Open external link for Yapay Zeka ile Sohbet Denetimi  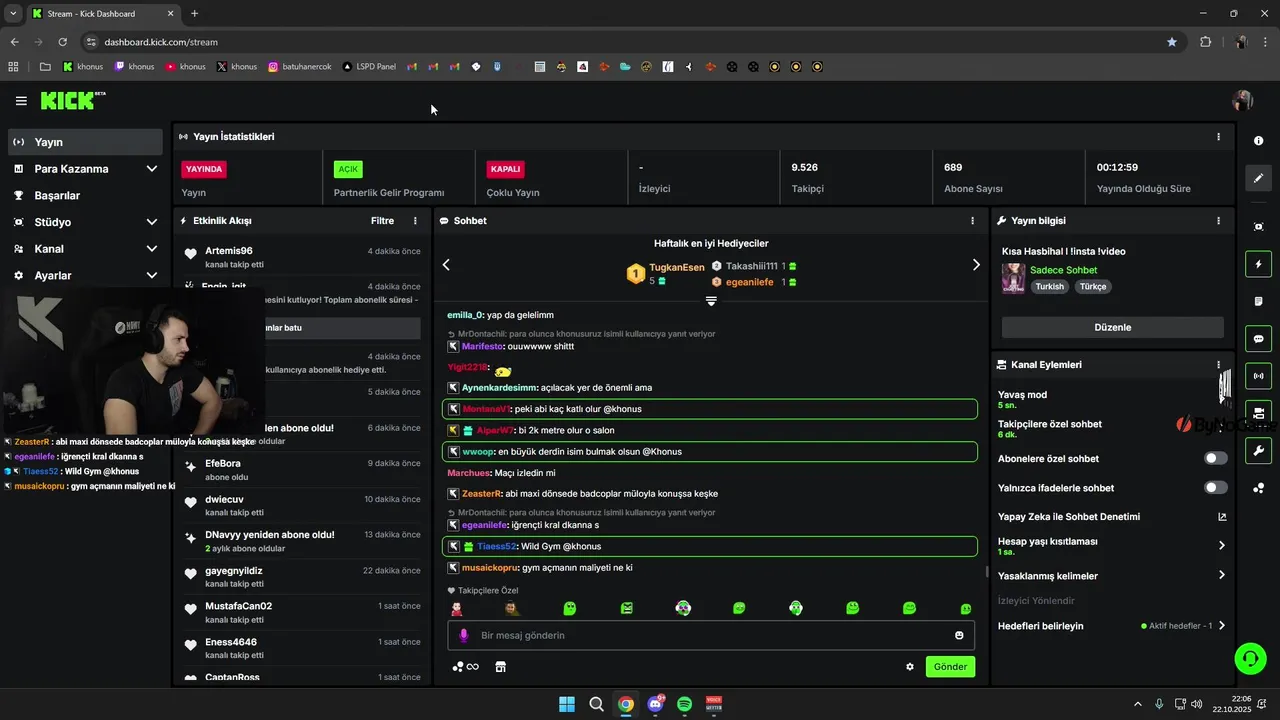point(1221,517)
